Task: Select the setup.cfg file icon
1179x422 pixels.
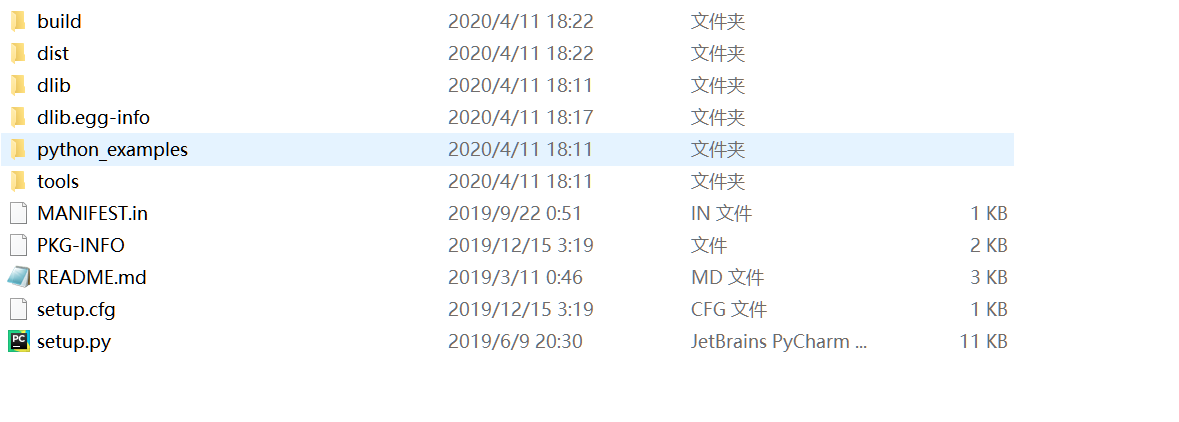Action: pyautogui.click(x=19, y=309)
